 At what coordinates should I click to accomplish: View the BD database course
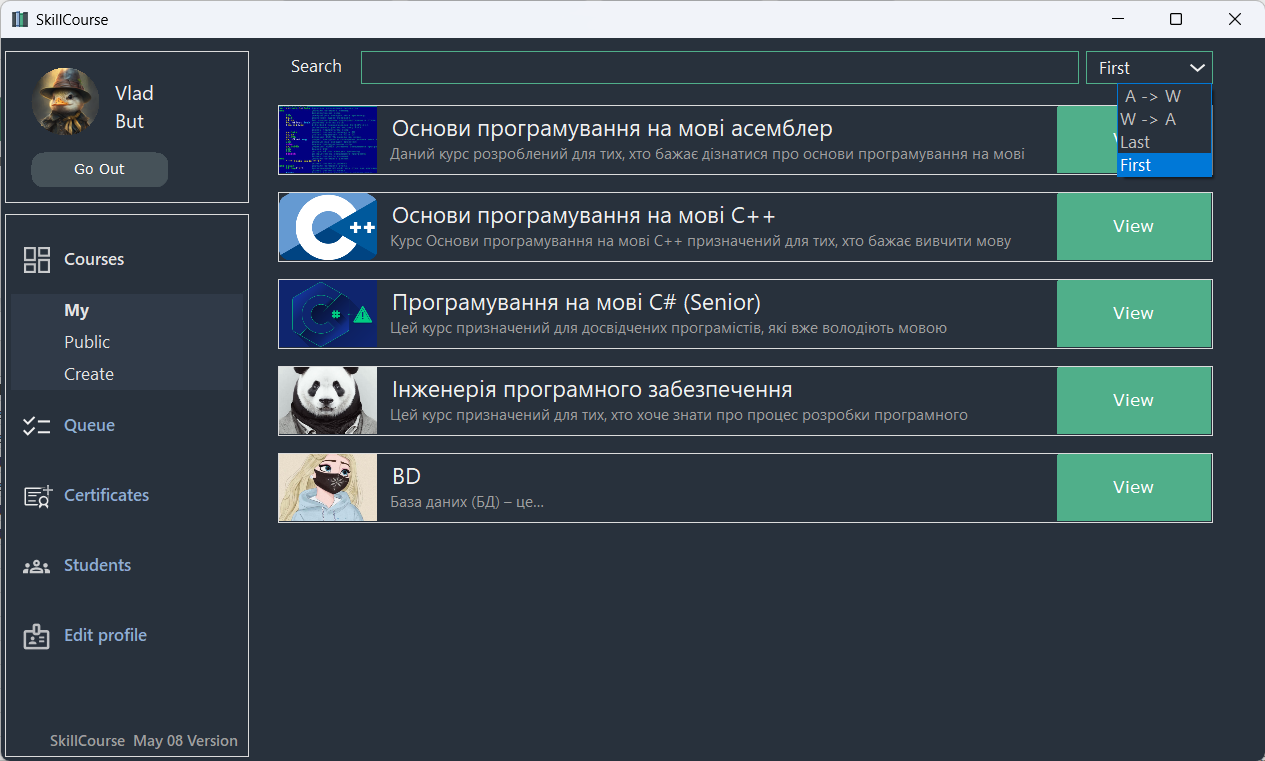pyautogui.click(x=1133, y=487)
